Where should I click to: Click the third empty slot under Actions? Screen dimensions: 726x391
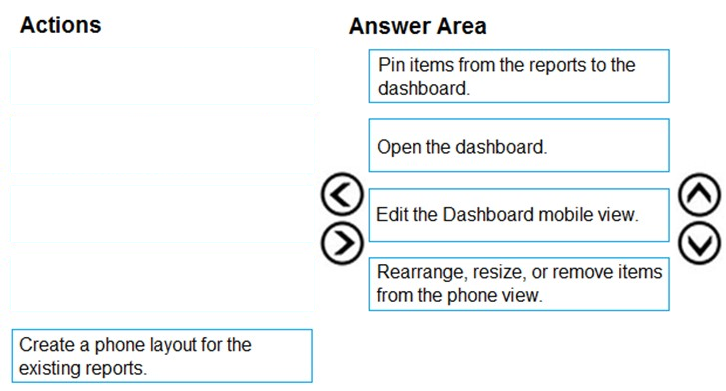[162, 214]
